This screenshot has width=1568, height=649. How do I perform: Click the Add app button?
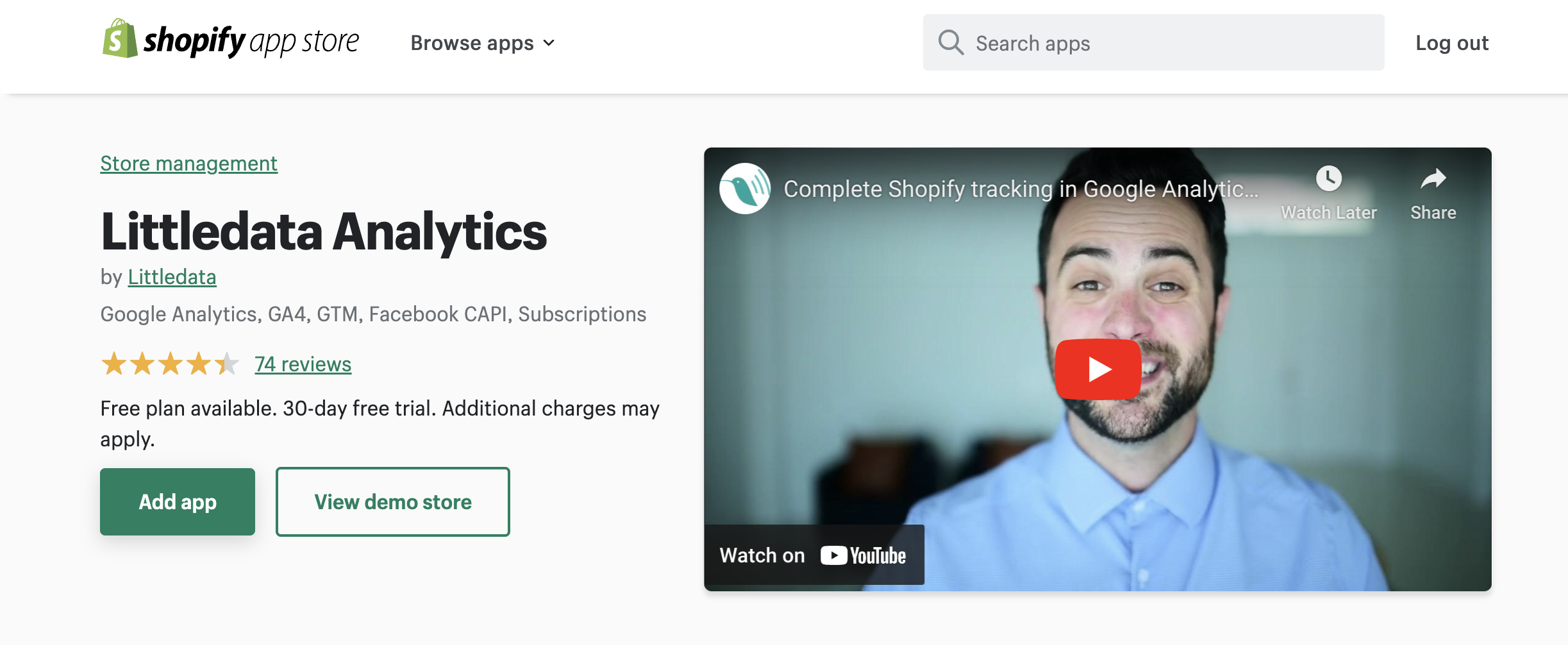[x=178, y=501]
